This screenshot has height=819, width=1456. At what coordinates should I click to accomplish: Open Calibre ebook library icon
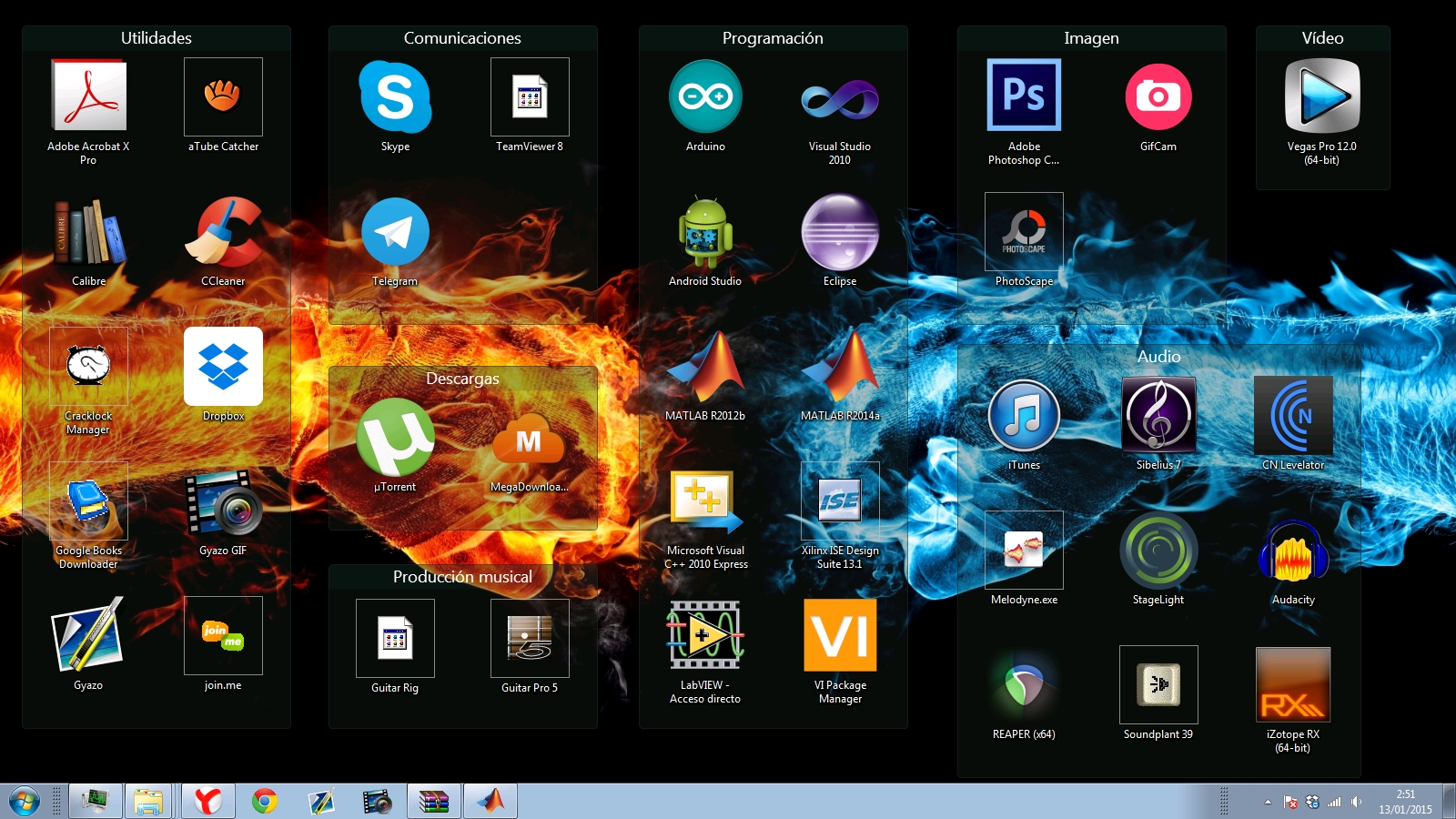(88, 231)
